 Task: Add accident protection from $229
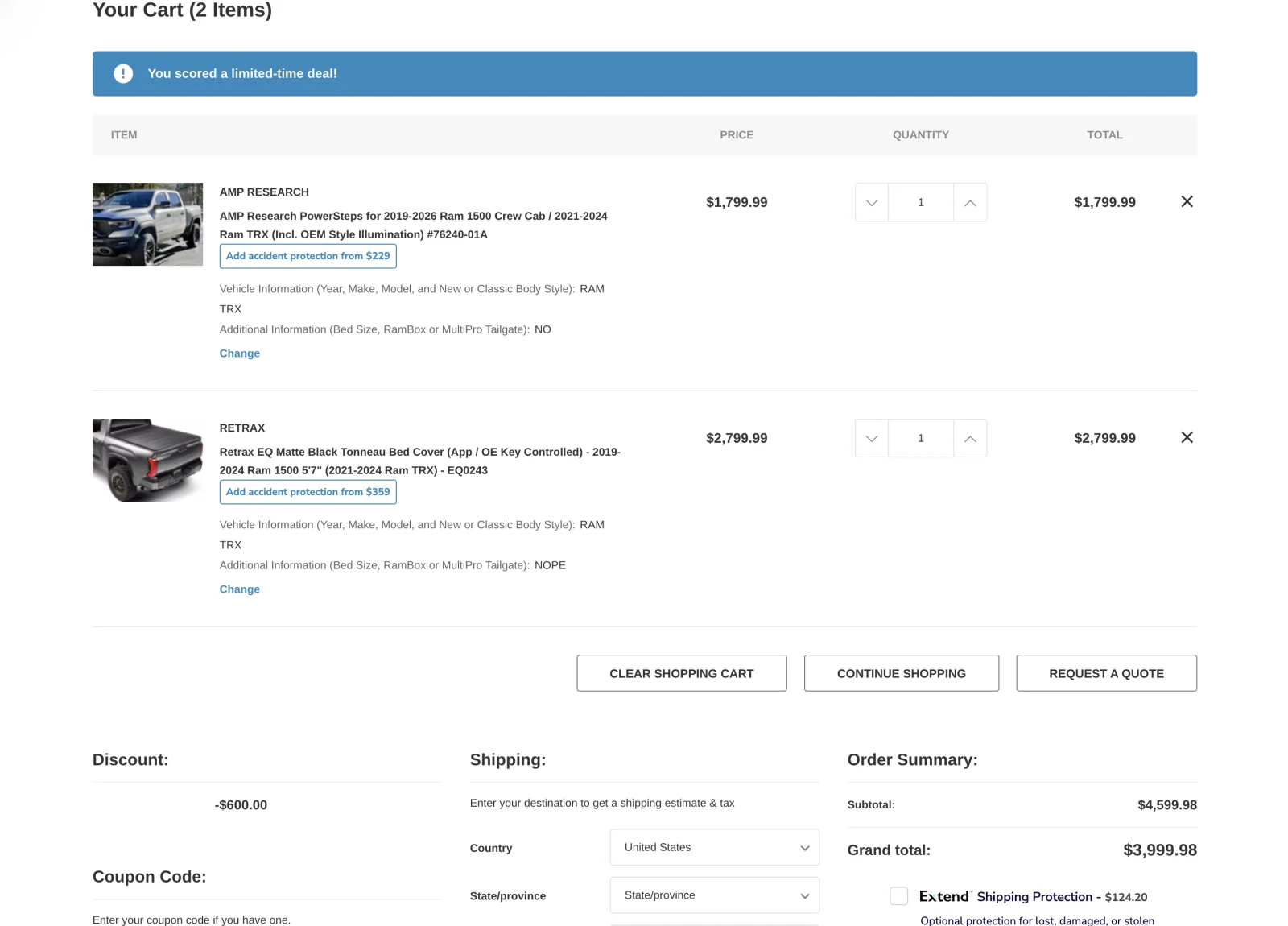(x=308, y=255)
